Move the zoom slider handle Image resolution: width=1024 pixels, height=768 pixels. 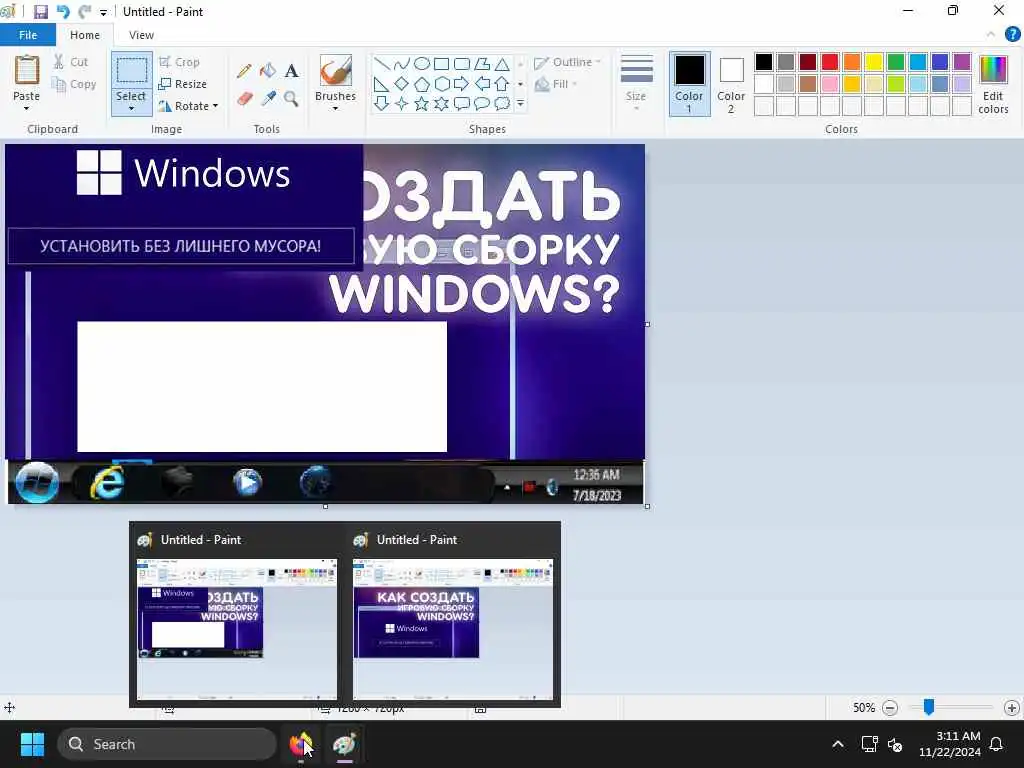[929, 707]
